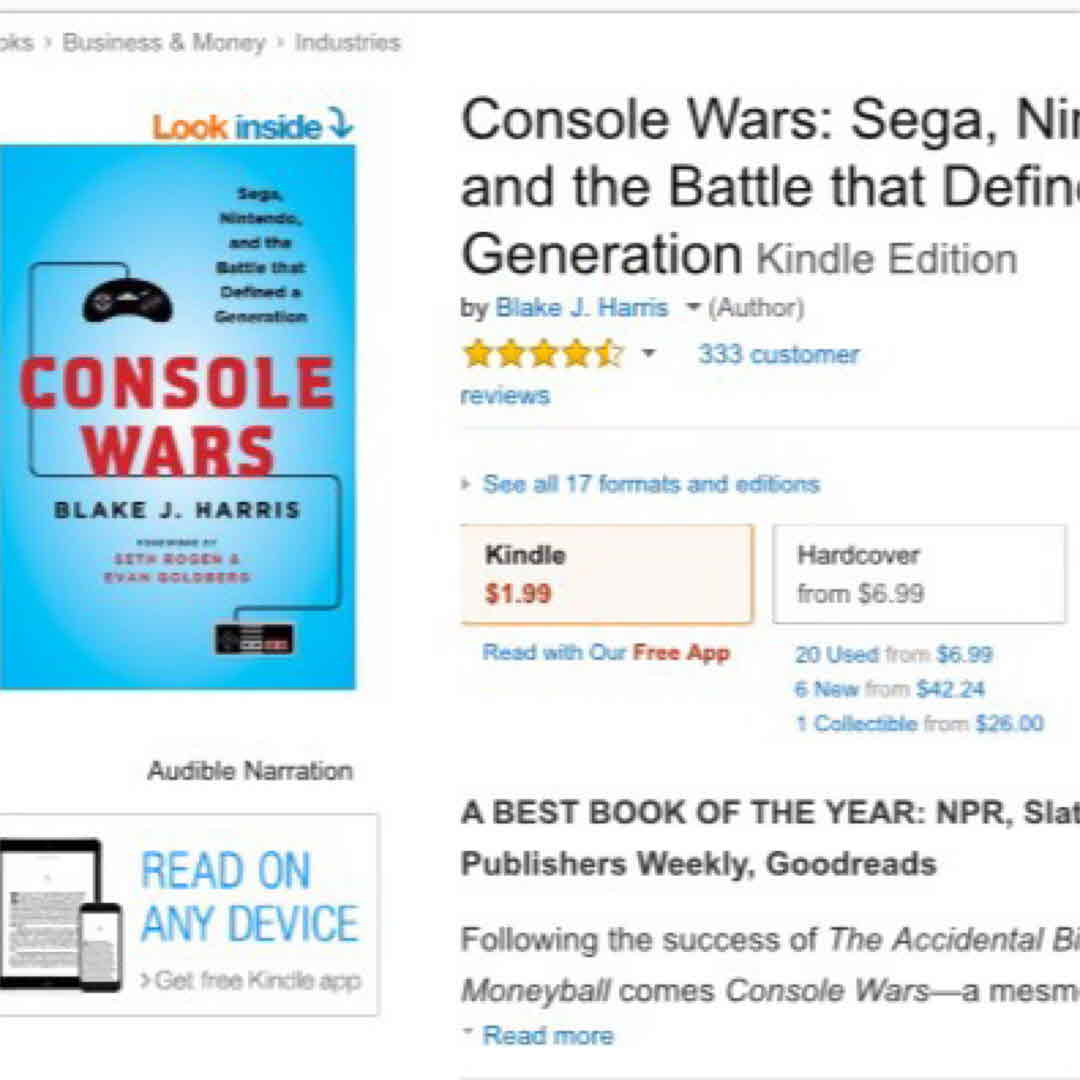Select the Kindle $1.99 format tab
The height and width of the screenshot is (1080, 1080).
point(606,574)
